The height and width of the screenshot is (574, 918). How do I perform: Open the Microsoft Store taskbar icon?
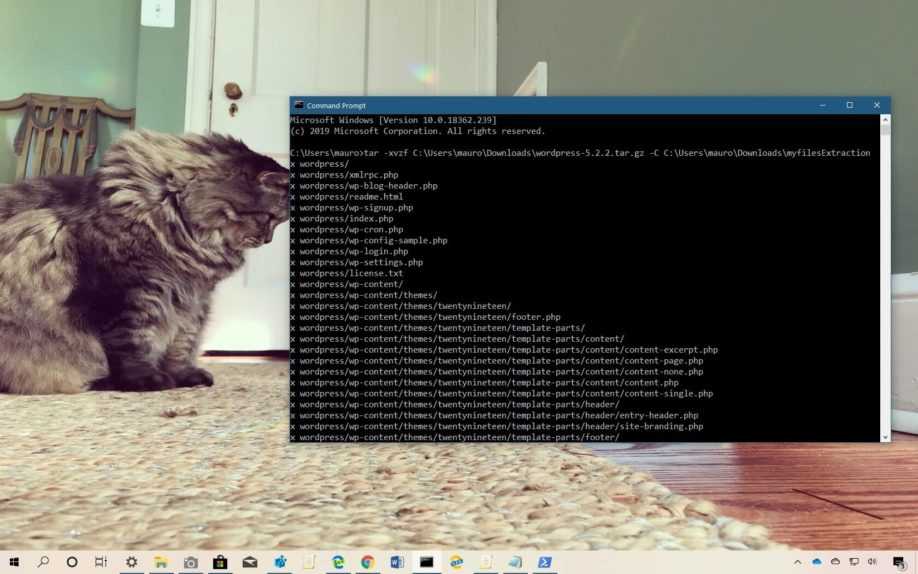[x=219, y=562]
